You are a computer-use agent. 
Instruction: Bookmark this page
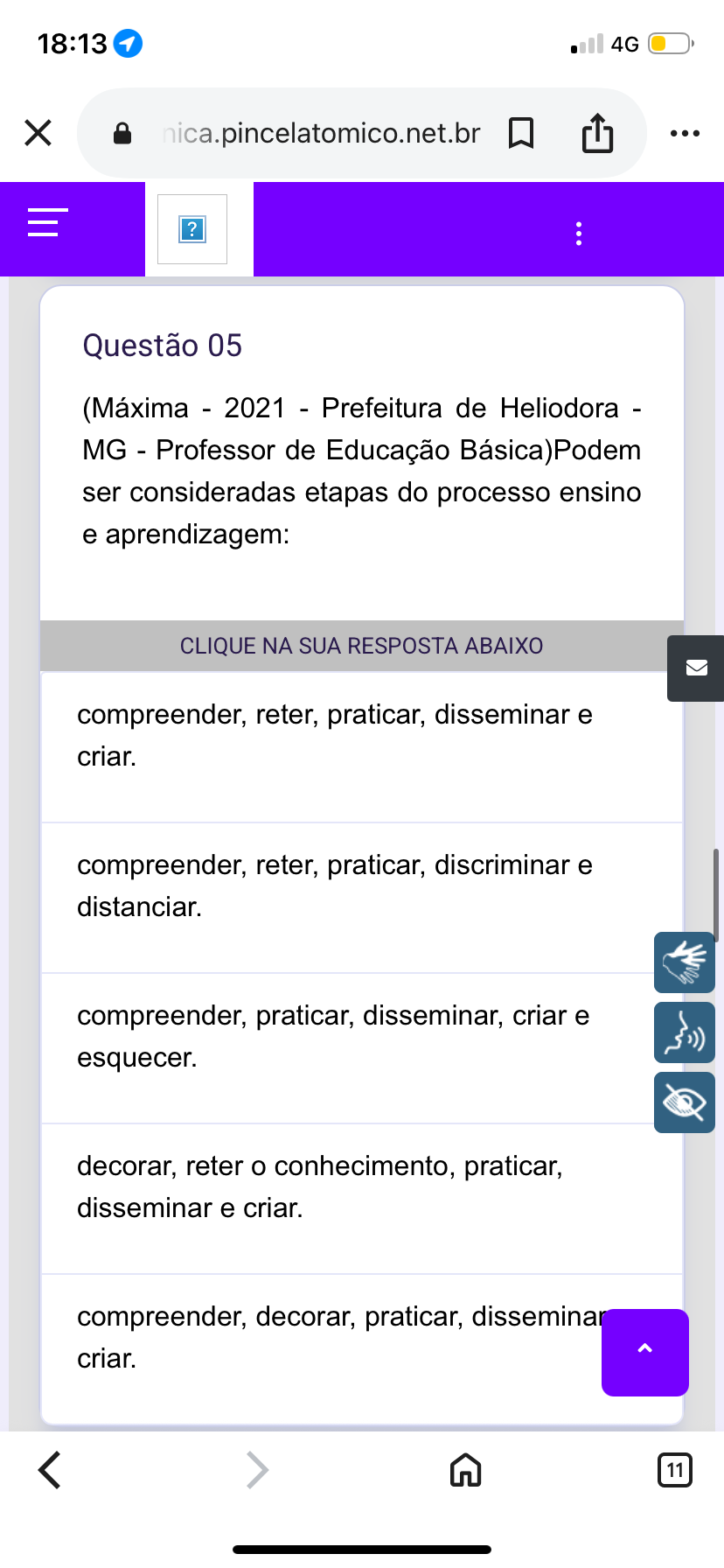click(521, 134)
